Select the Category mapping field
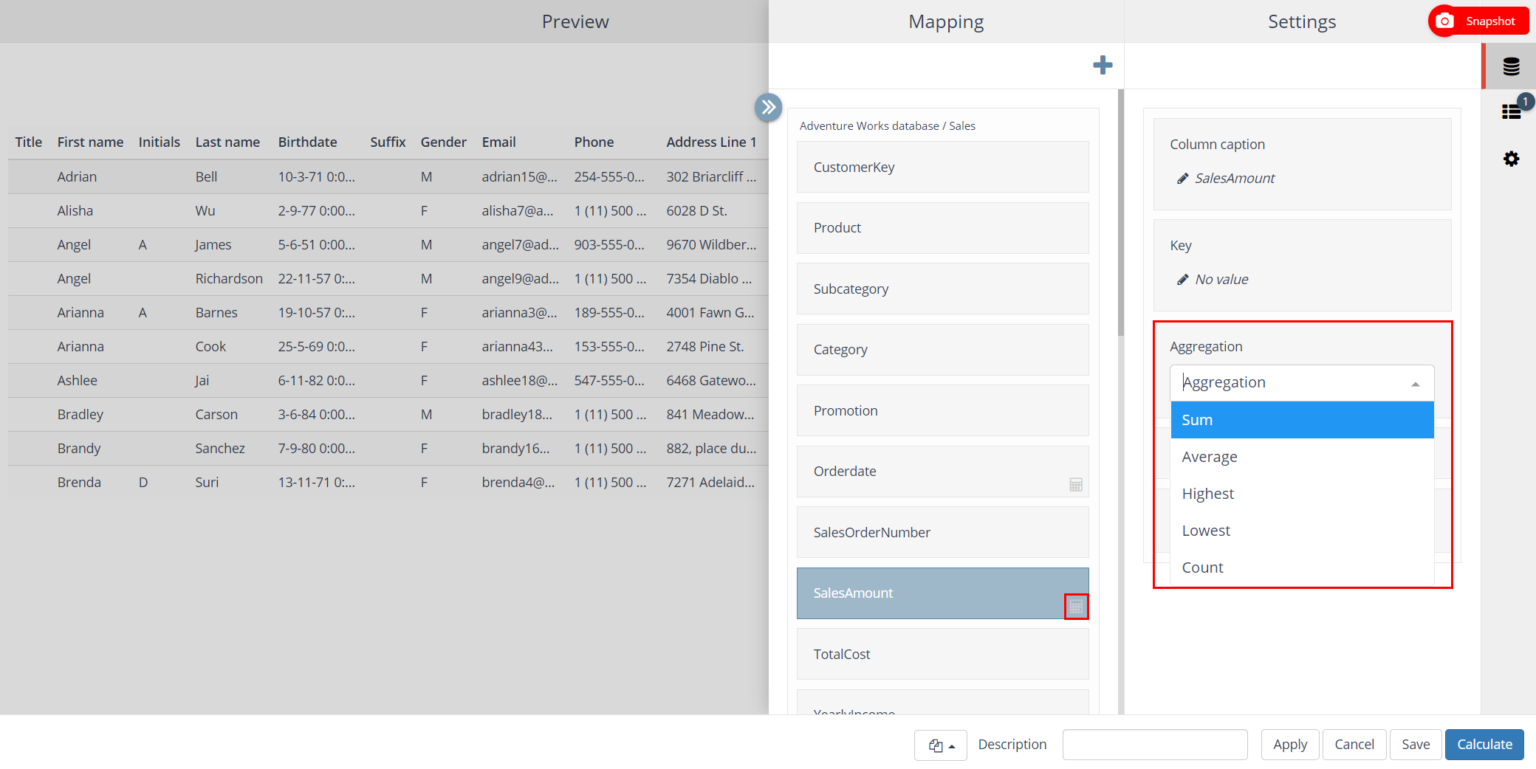 pos(942,350)
